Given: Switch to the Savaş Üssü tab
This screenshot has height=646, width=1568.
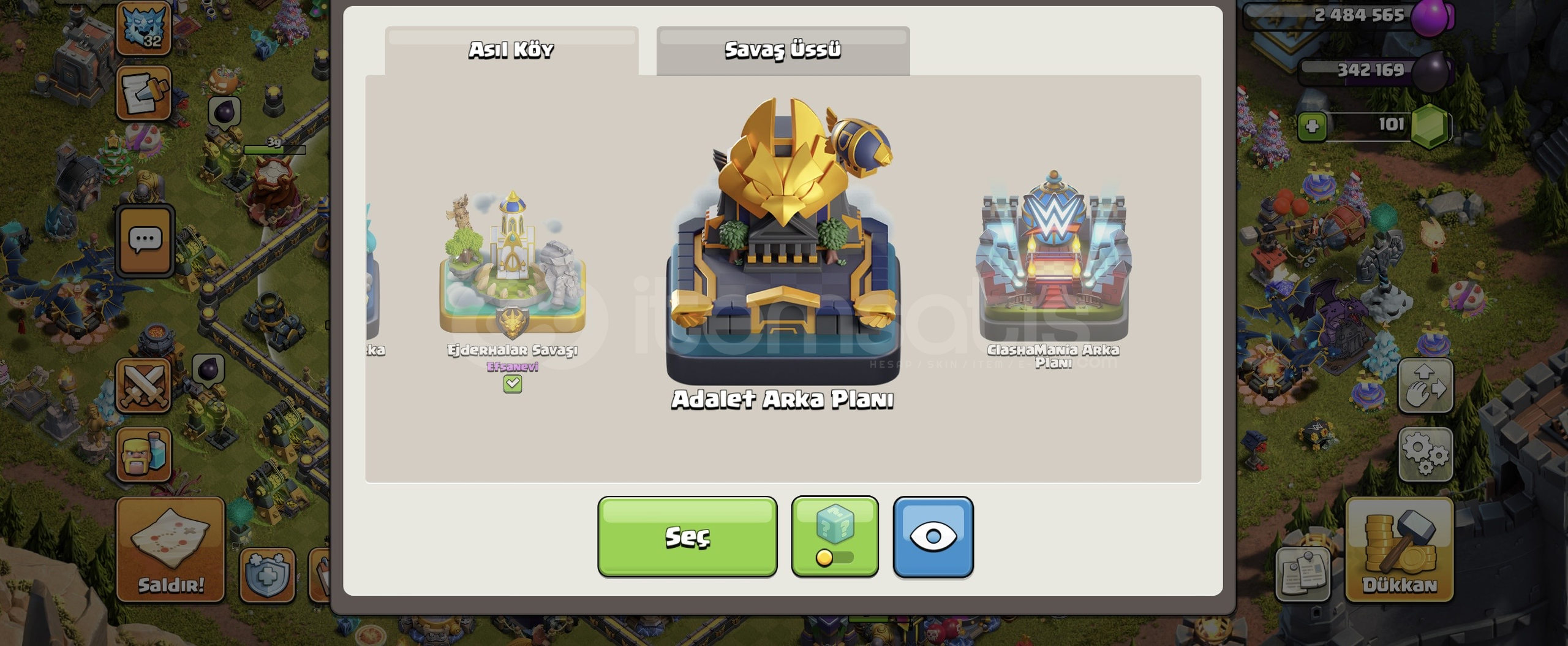Looking at the screenshot, I should (783, 51).
